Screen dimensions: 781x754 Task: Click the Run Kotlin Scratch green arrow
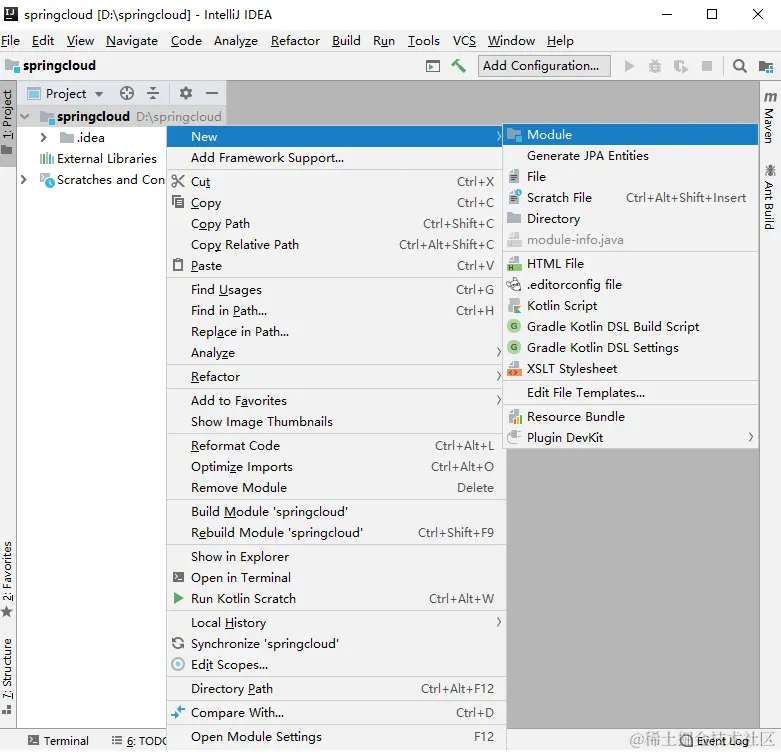click(178, 598)
